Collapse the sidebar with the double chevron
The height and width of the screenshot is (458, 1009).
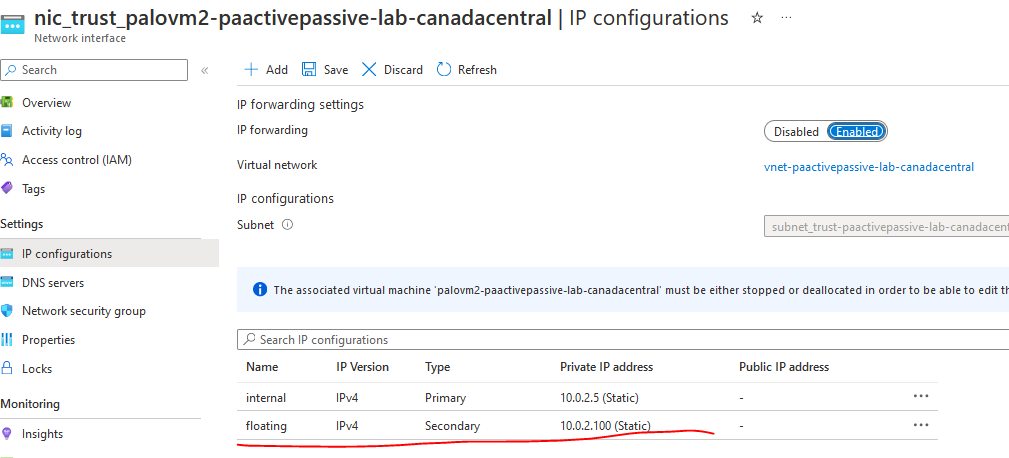pos(205,70)
